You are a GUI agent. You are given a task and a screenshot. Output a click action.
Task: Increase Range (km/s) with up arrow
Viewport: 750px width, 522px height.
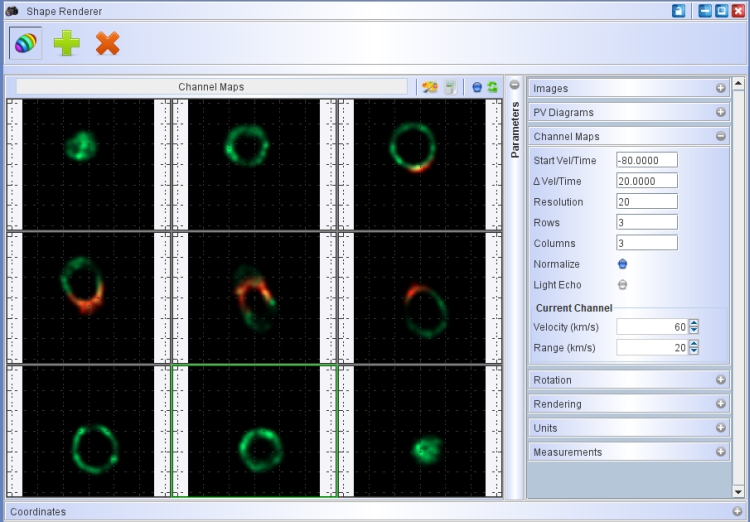point(694,344)
